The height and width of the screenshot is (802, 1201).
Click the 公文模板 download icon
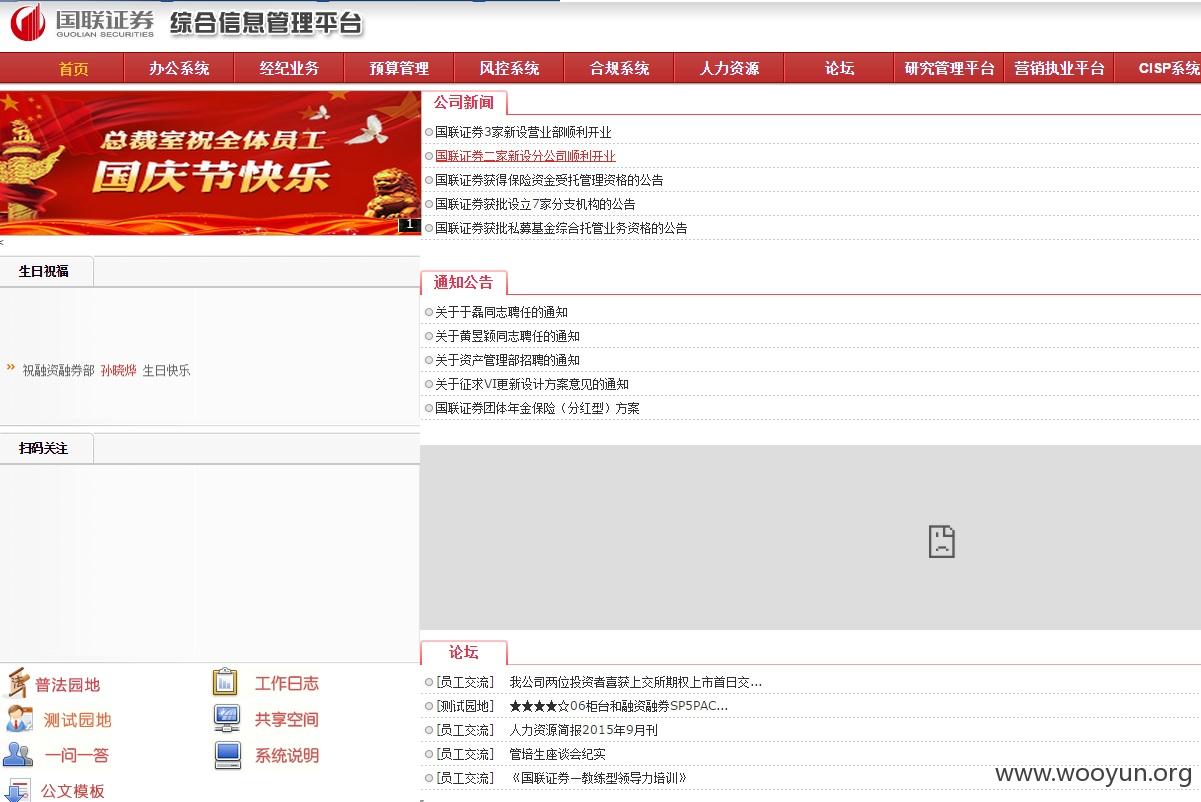pyautogui.click(x=18, y=790)
